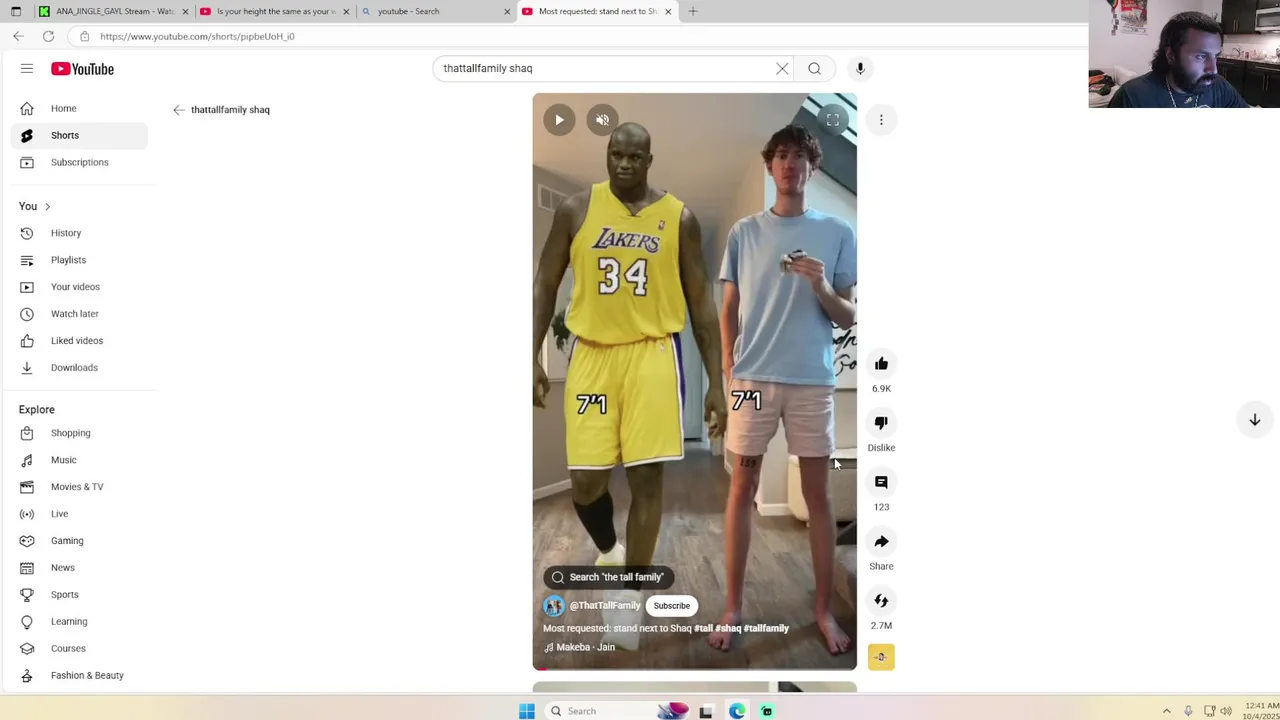Play the Short with the play button
Image resolution: width=1280 pixels, height=720 pixels.
point(559,120)
